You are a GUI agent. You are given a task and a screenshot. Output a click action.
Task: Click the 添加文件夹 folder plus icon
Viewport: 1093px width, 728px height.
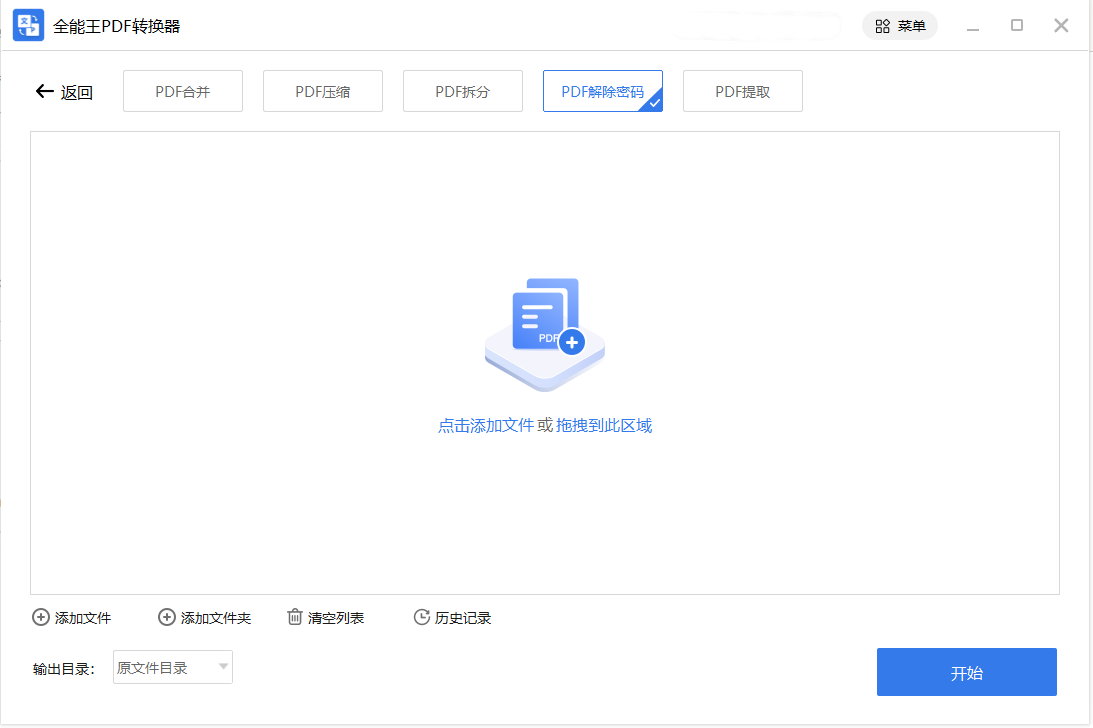tap(167, 617)
